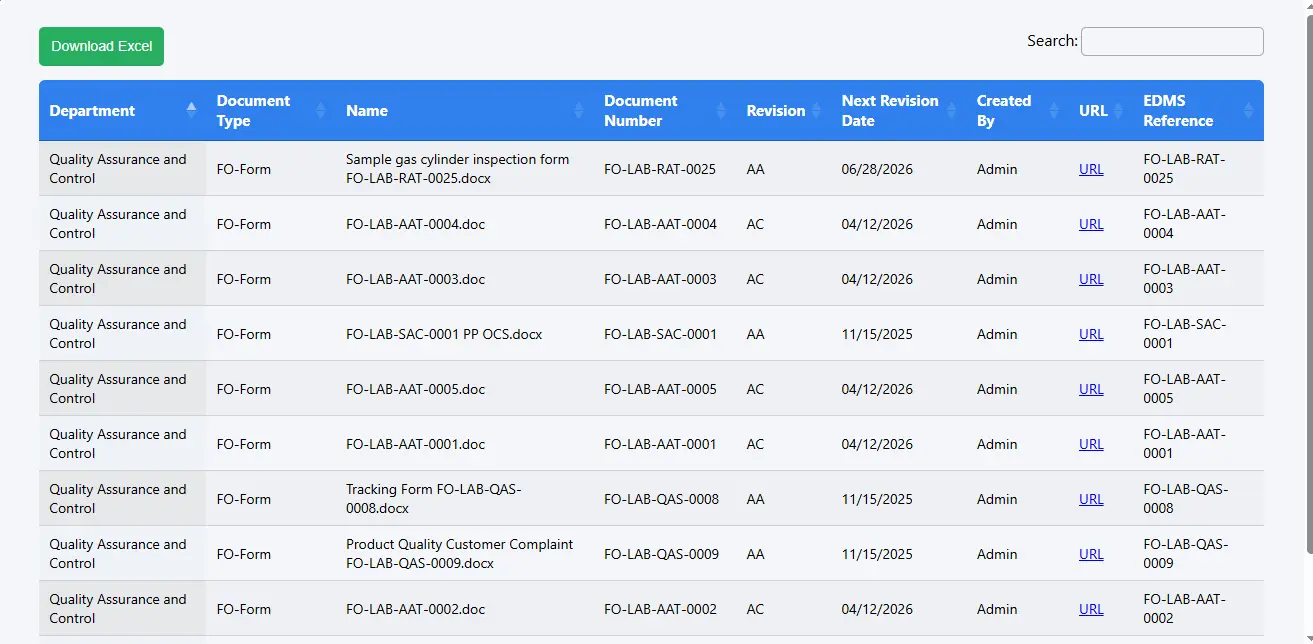Click FO-Form type in FO-LAB-AAT-0001 row
The width and height of the screenshot is (1313, 644).
pyautogui.click(x=243, y=444)
